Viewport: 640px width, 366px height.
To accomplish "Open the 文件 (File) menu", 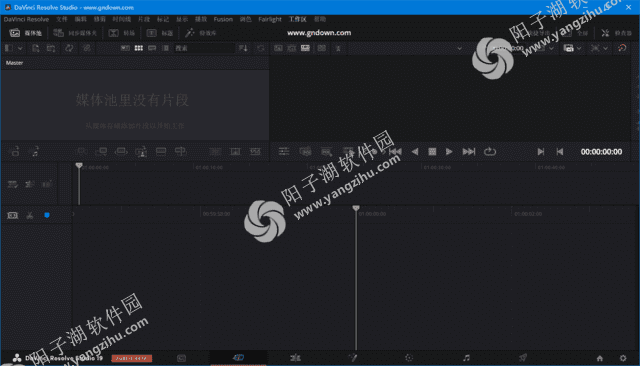I will [62, 19].
